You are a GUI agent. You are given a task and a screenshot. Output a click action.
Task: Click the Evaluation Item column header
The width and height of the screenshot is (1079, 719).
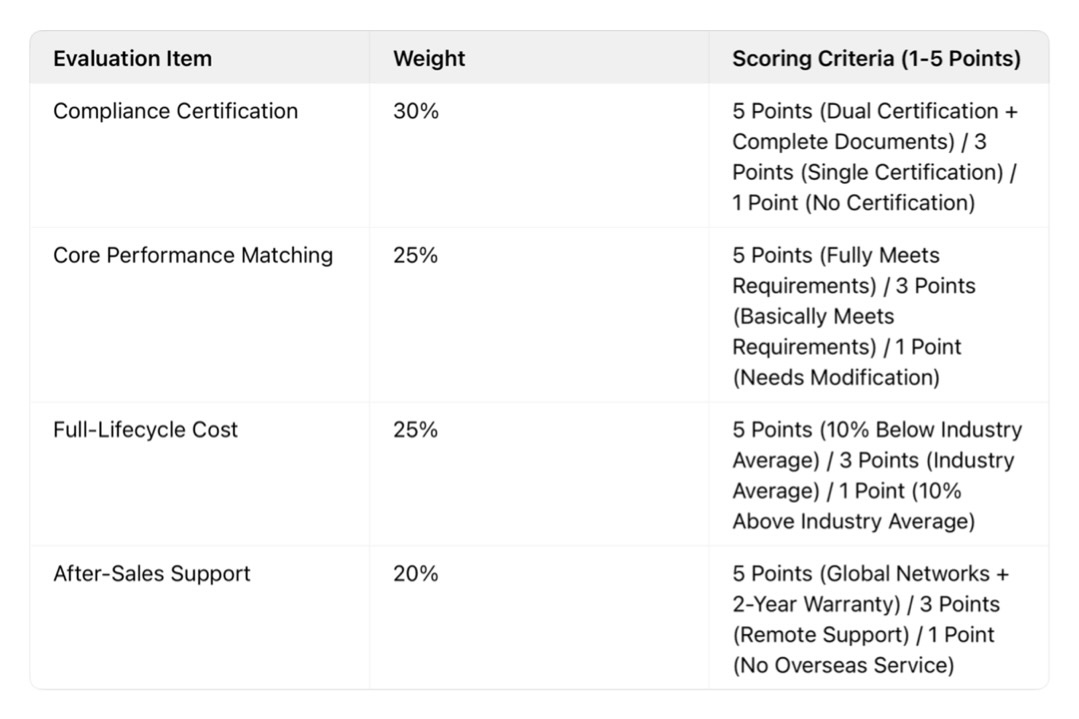132,59
